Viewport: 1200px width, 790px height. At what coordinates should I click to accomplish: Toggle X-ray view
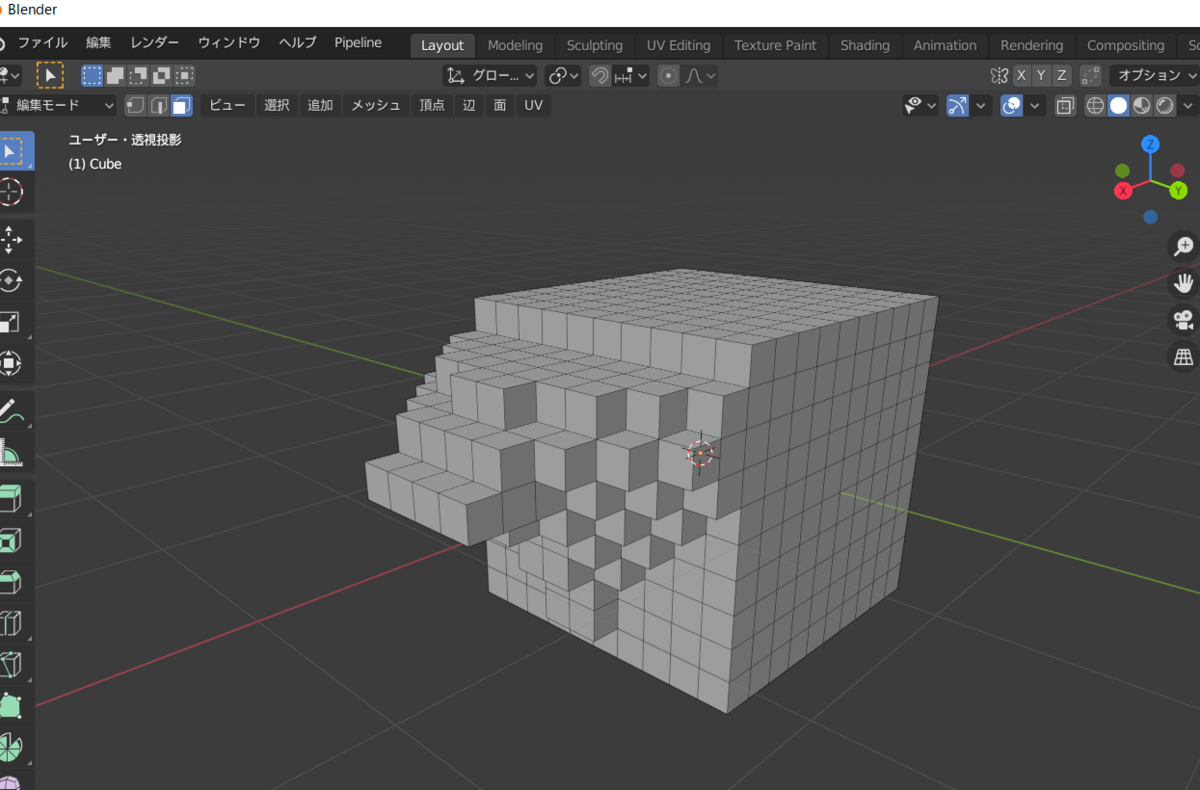[1066, 105]
